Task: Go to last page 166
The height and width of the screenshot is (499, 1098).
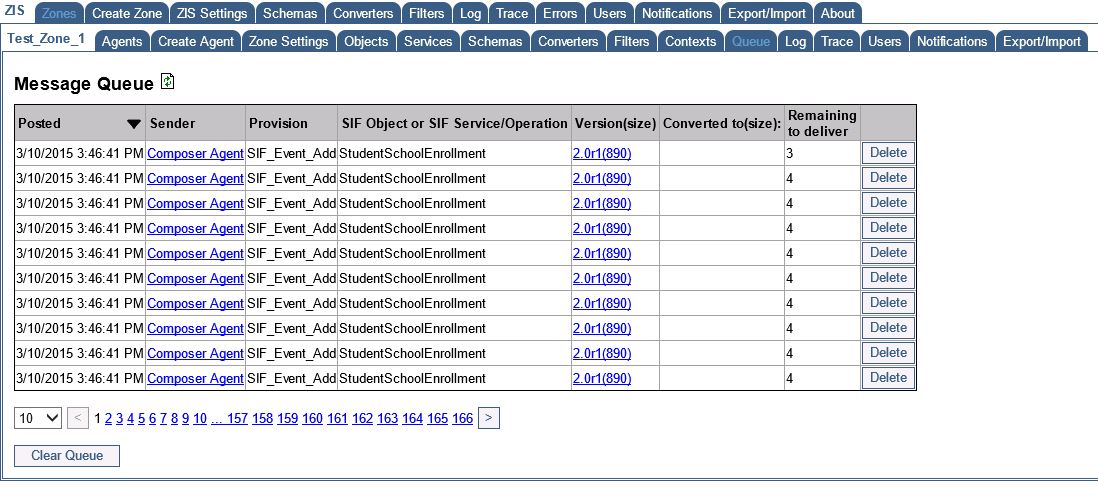Action: [x=462, y=419]
